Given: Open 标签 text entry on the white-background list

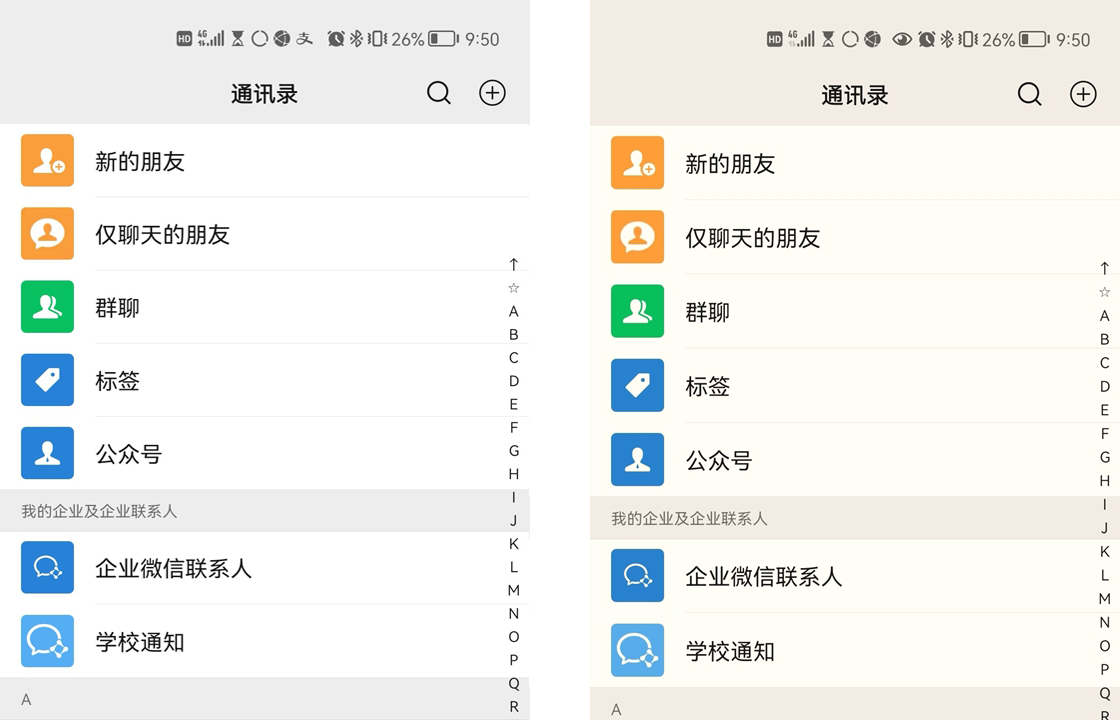Looking at the screenshot, I should pyautogui.click(x=117, y=381).
